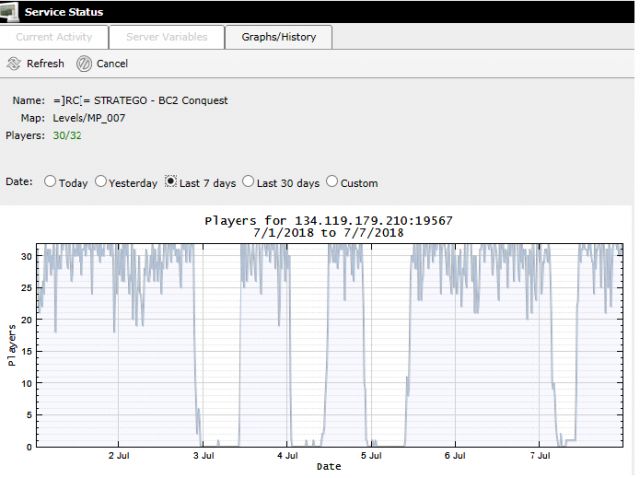Select the Today date option

(x=50, y=182)
